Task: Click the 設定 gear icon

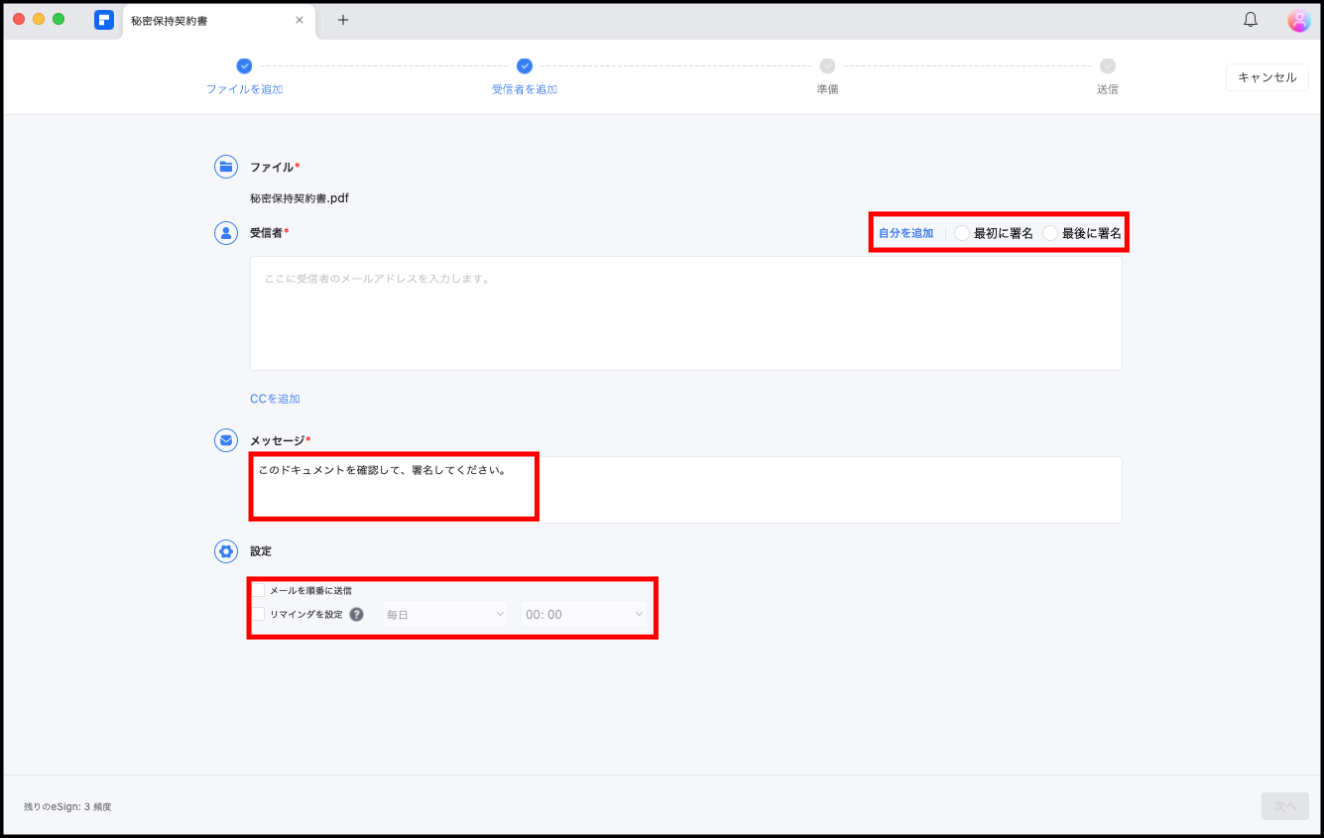Action: 226,551
